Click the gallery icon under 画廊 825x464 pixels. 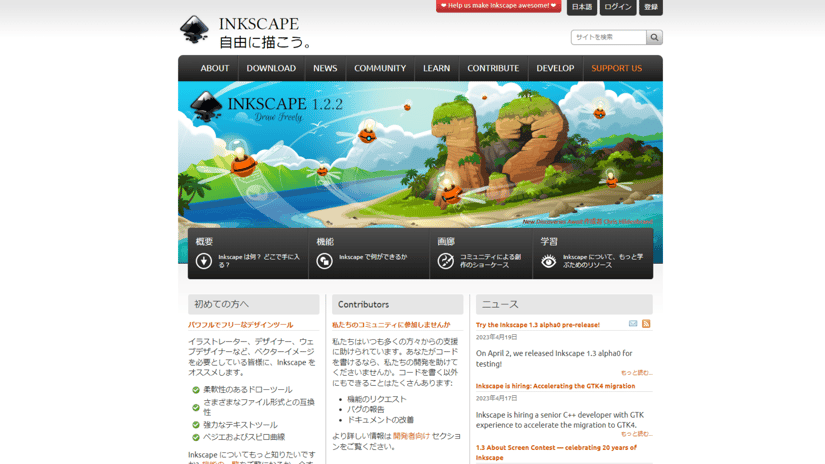tap(445, 261)
